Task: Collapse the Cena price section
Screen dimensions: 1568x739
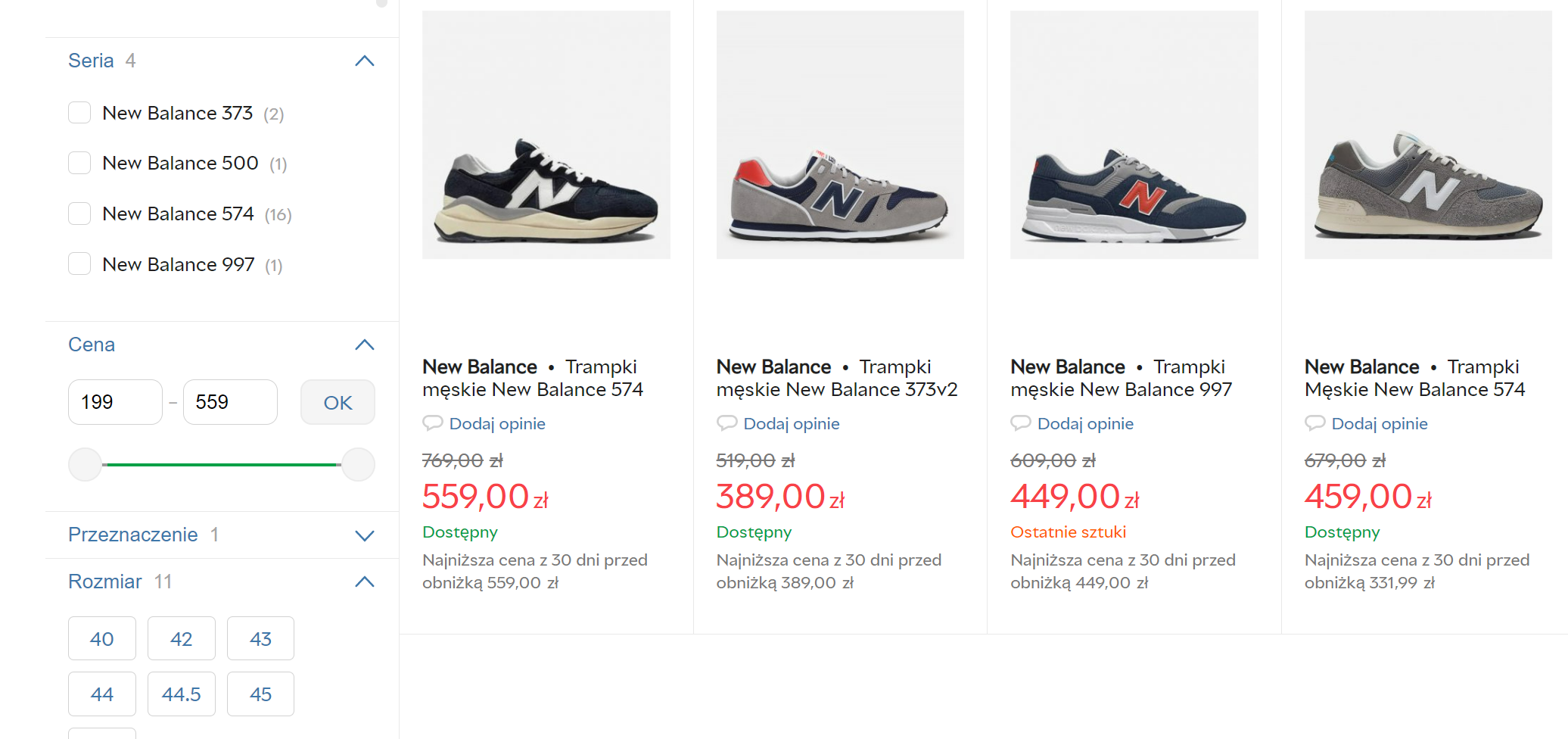Action: 364,345
